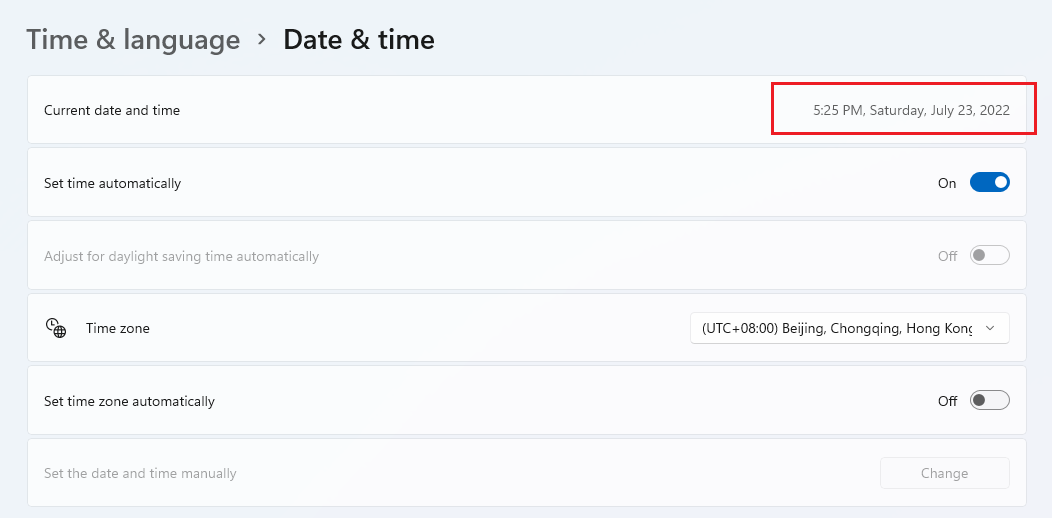Click the breadcrumb chevron separator arrow

(262, 40)
